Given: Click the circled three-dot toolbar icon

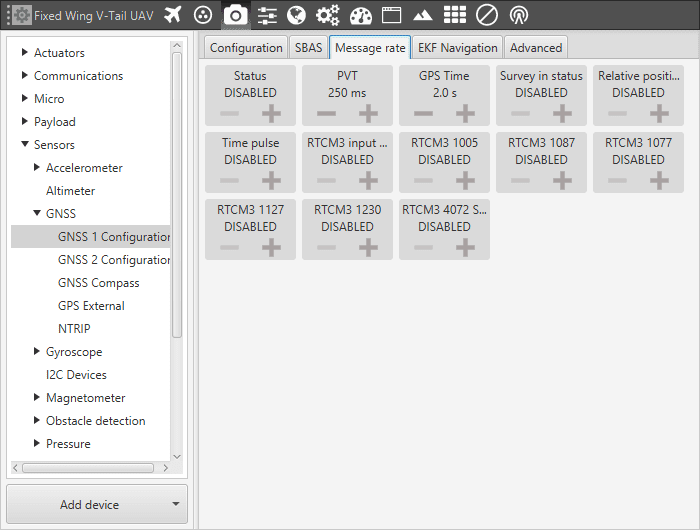Looking at the screenshot, I should point(203,15).
